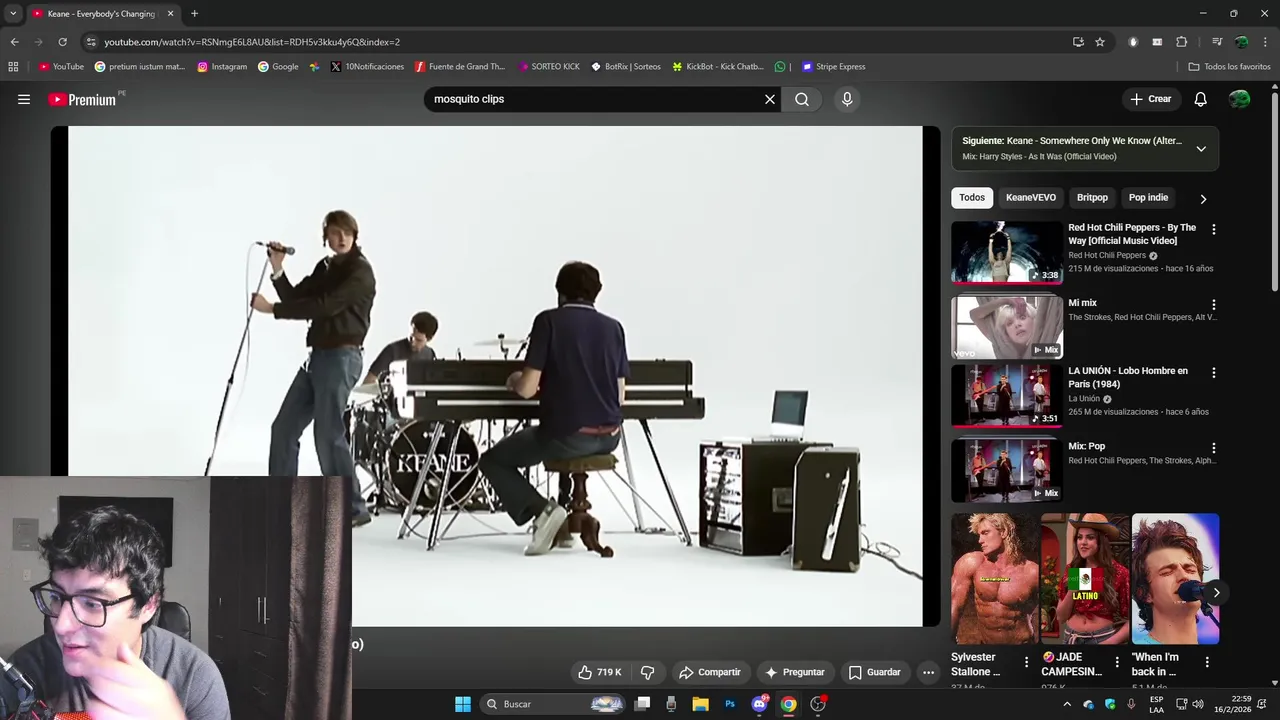Open options for JADE CAMPESIN short
Viewport: 1280px width, 720px height.
1117,662
